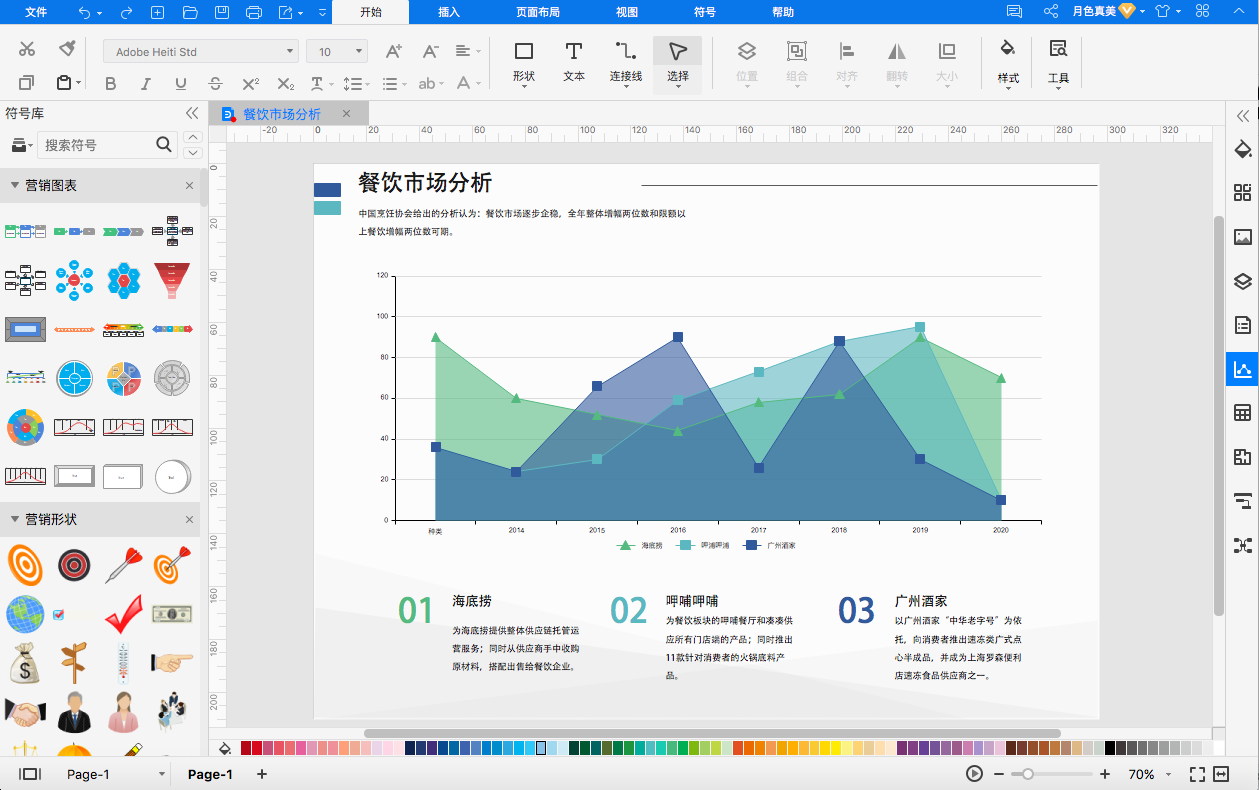Open the text alignment dropdown
The height and width of the screenshot is (790, 1259).
467,50
